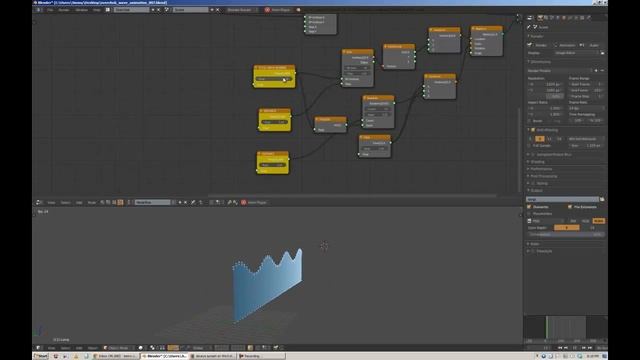
Task: Toggle the Overwrite checkbox
Action: [x=529, y=207]
